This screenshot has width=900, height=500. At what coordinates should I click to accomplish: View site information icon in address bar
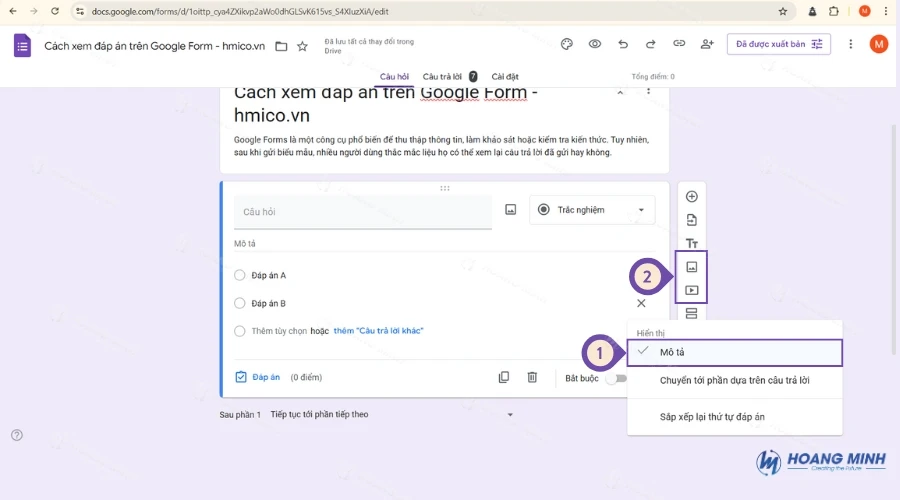[80, 11]
